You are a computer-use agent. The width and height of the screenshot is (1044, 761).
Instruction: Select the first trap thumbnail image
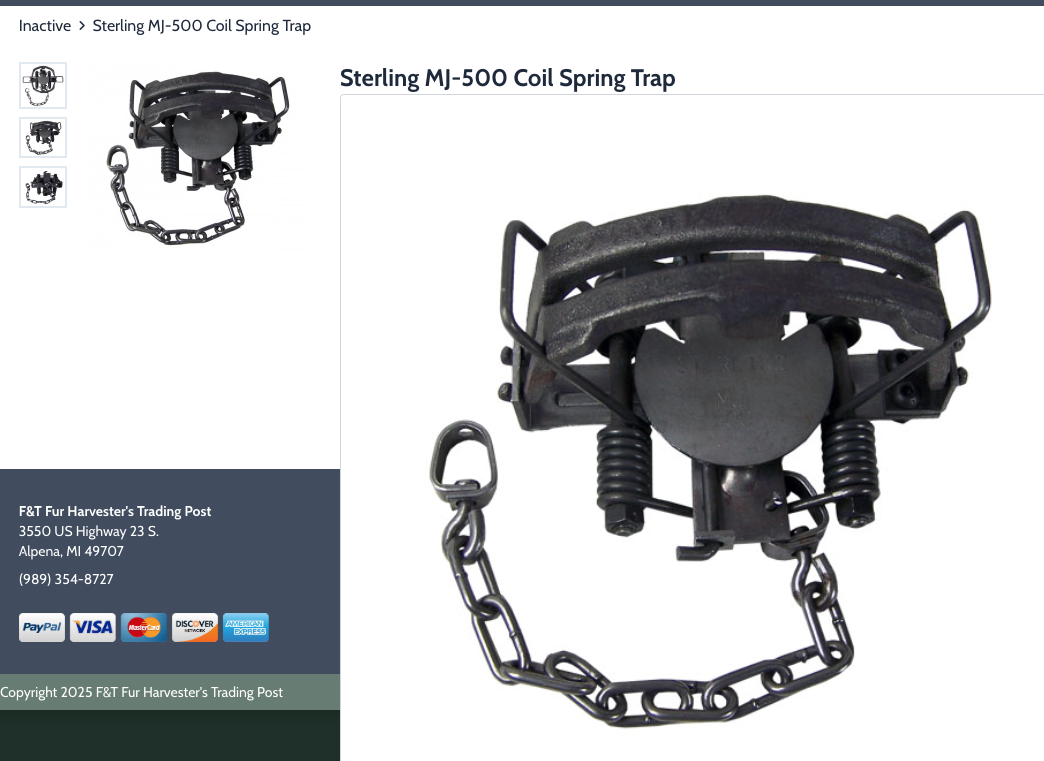43,85
